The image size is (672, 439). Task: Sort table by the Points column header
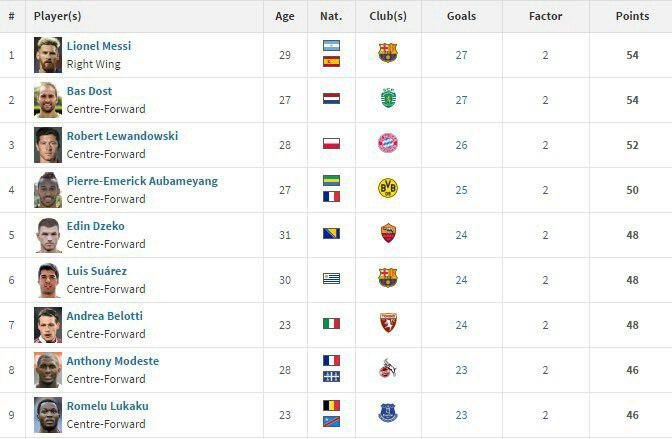[632, 16]
